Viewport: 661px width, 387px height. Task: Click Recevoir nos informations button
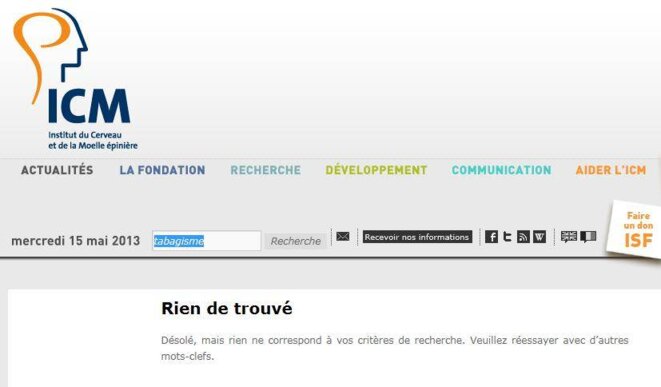[x=417, y=237]
